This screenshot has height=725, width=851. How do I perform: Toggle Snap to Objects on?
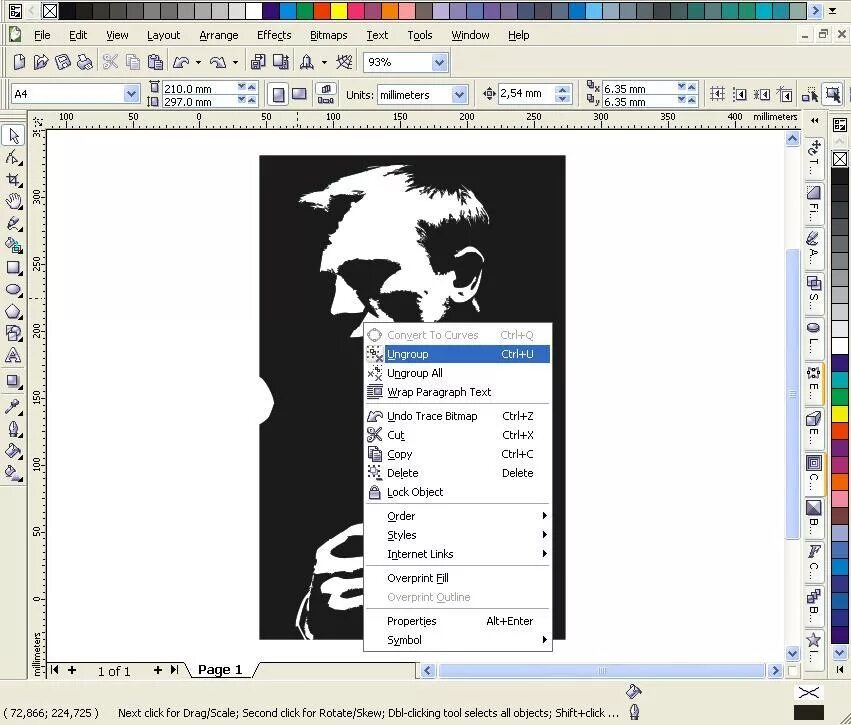pos(762,94)
